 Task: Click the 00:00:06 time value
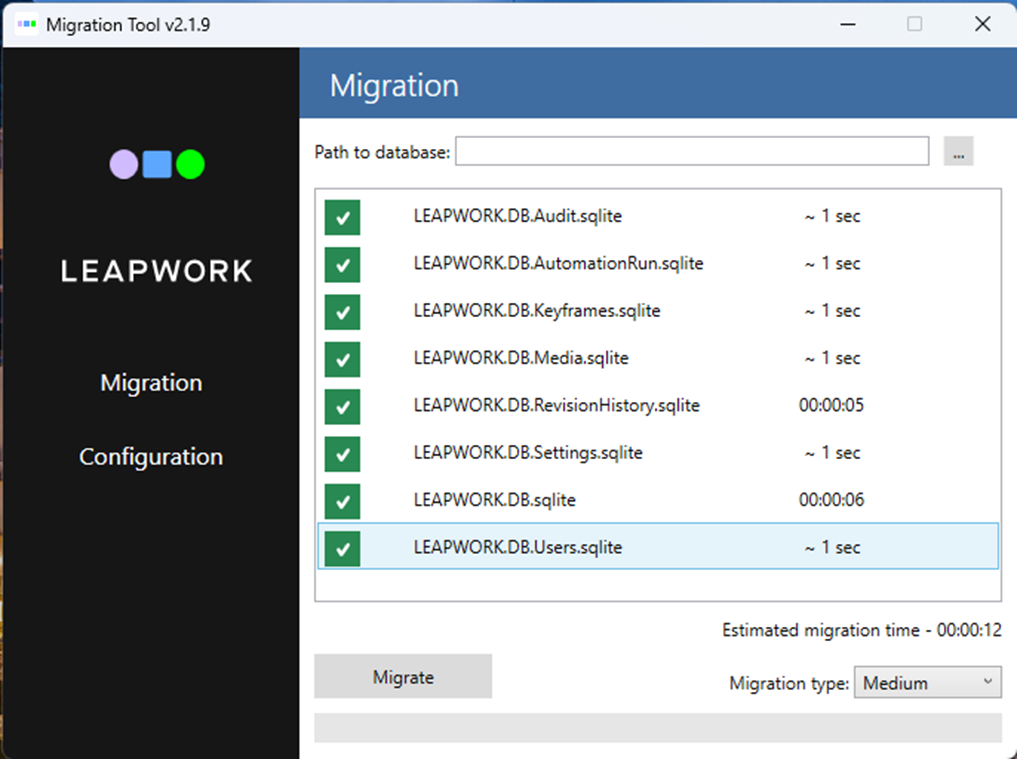tap(832, 500)
